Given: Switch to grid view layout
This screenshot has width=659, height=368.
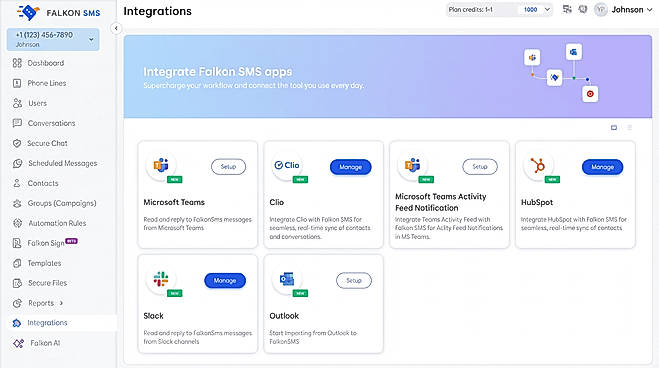Looking at the screenshot, I should (x=614, y=128).
